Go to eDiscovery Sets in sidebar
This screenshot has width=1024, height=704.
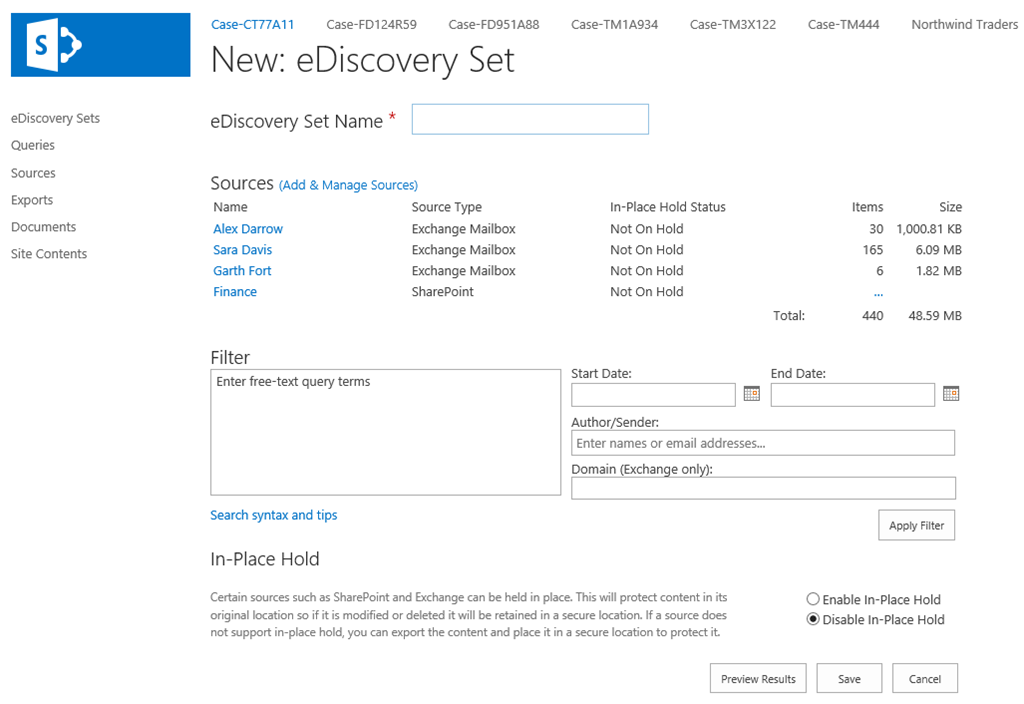pyautogui.click(x=56, y=118)
